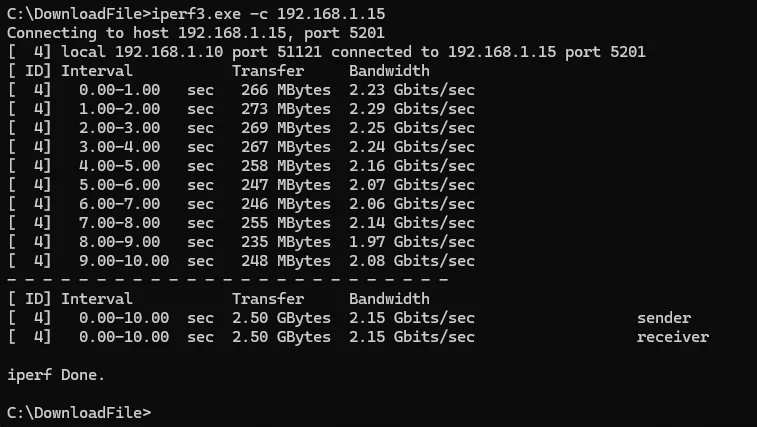Click the 273 MBytes transfer value
757x427 pixels.
286,109
